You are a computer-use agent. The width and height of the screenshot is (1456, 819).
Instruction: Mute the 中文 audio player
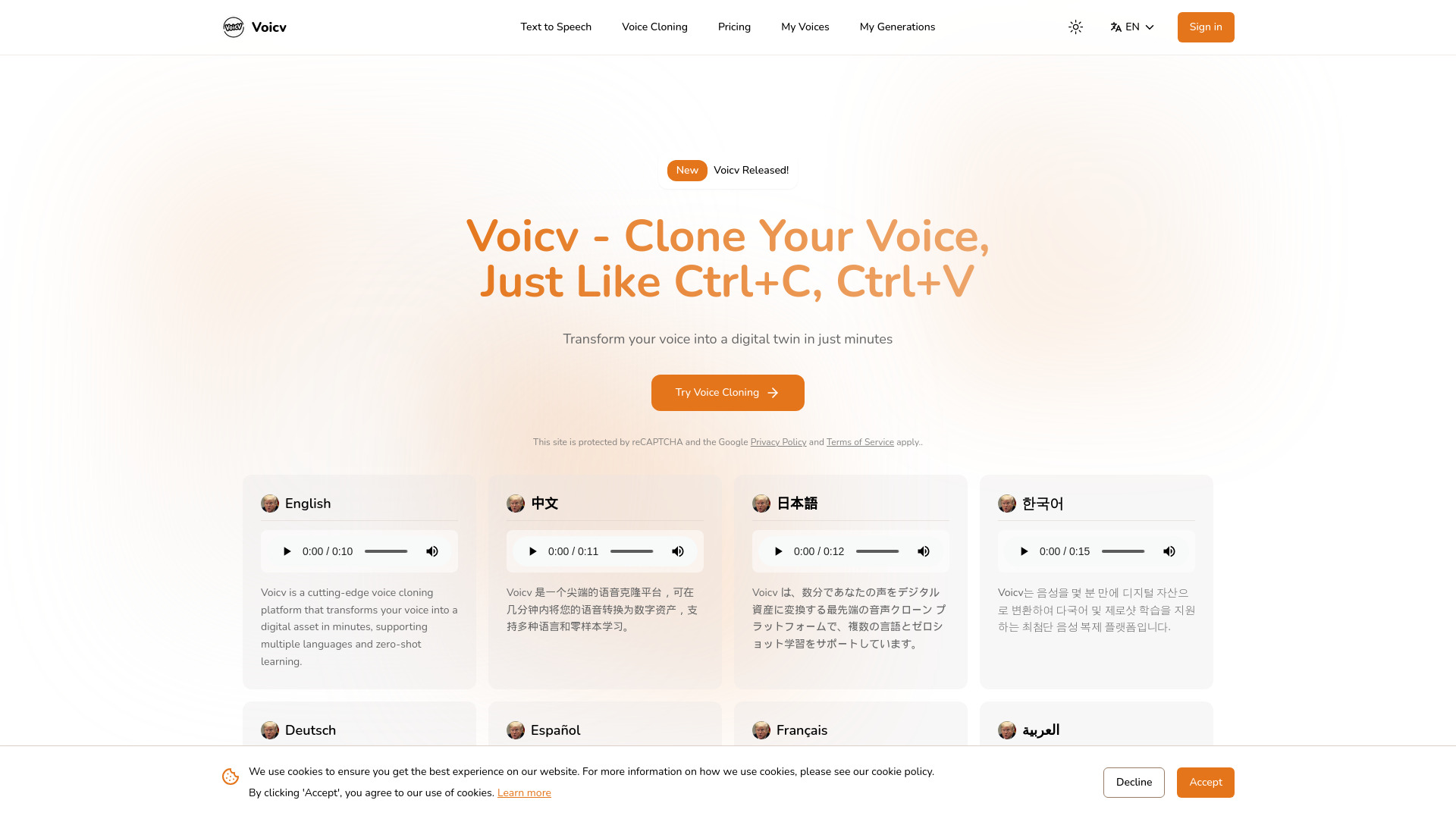point(677,551)
